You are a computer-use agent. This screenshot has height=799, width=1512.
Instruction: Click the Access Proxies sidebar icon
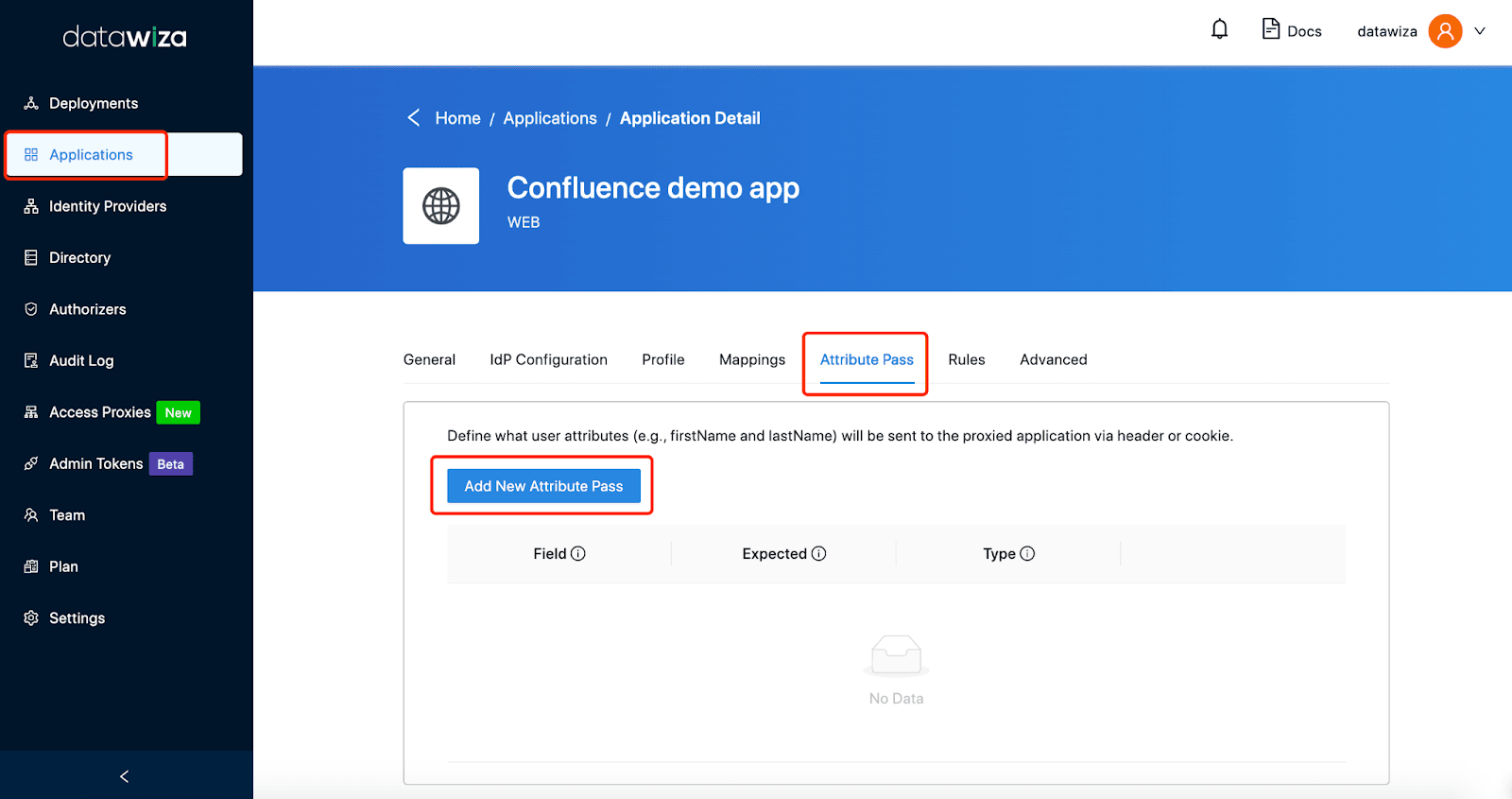coord(31,412)
